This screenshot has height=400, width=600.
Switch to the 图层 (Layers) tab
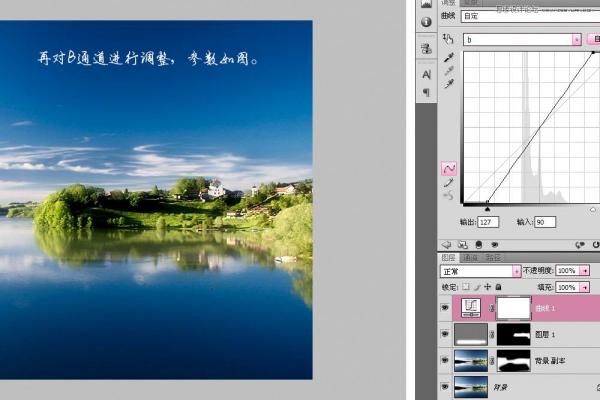[x=448, y=258]
